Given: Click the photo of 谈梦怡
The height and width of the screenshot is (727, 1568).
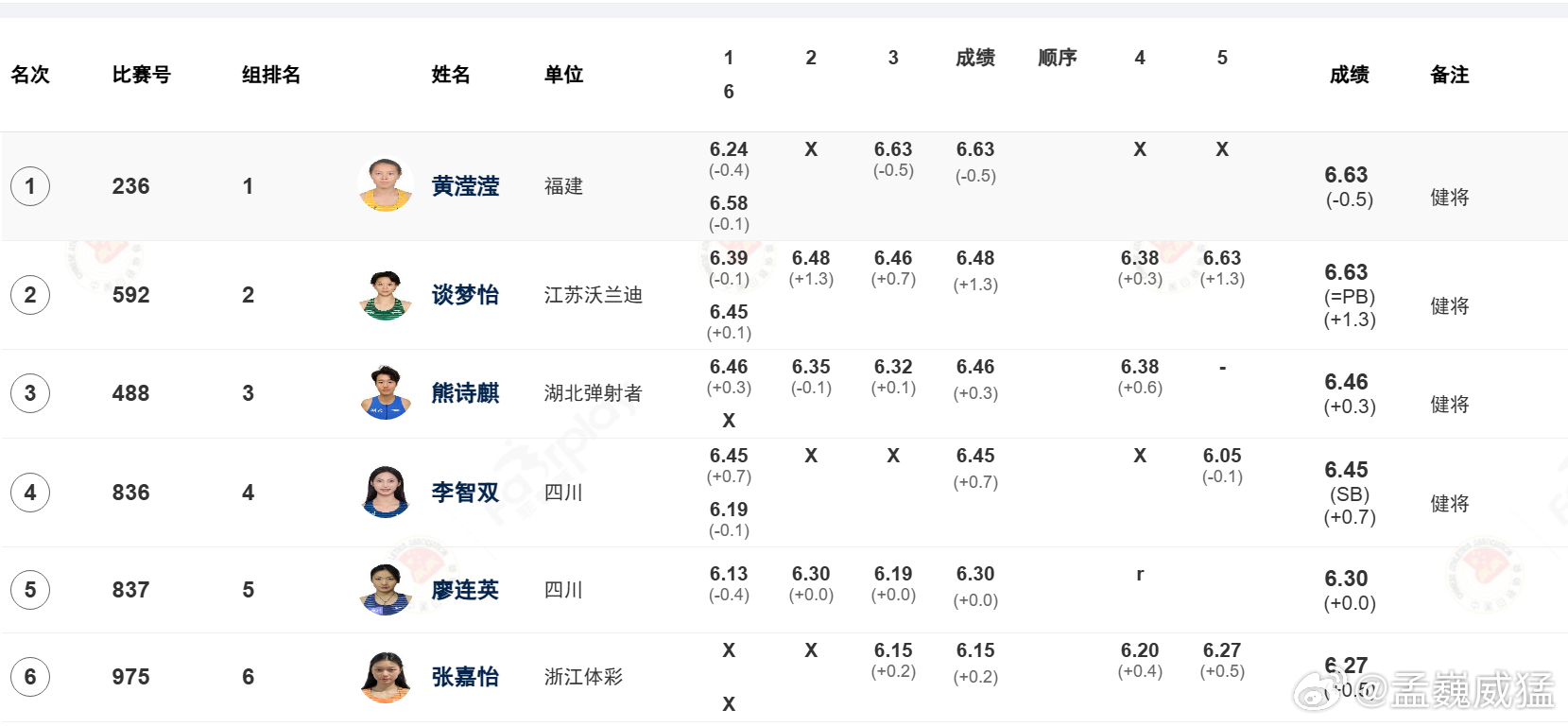Looking at the screenshot, I should tap(386, 295).
